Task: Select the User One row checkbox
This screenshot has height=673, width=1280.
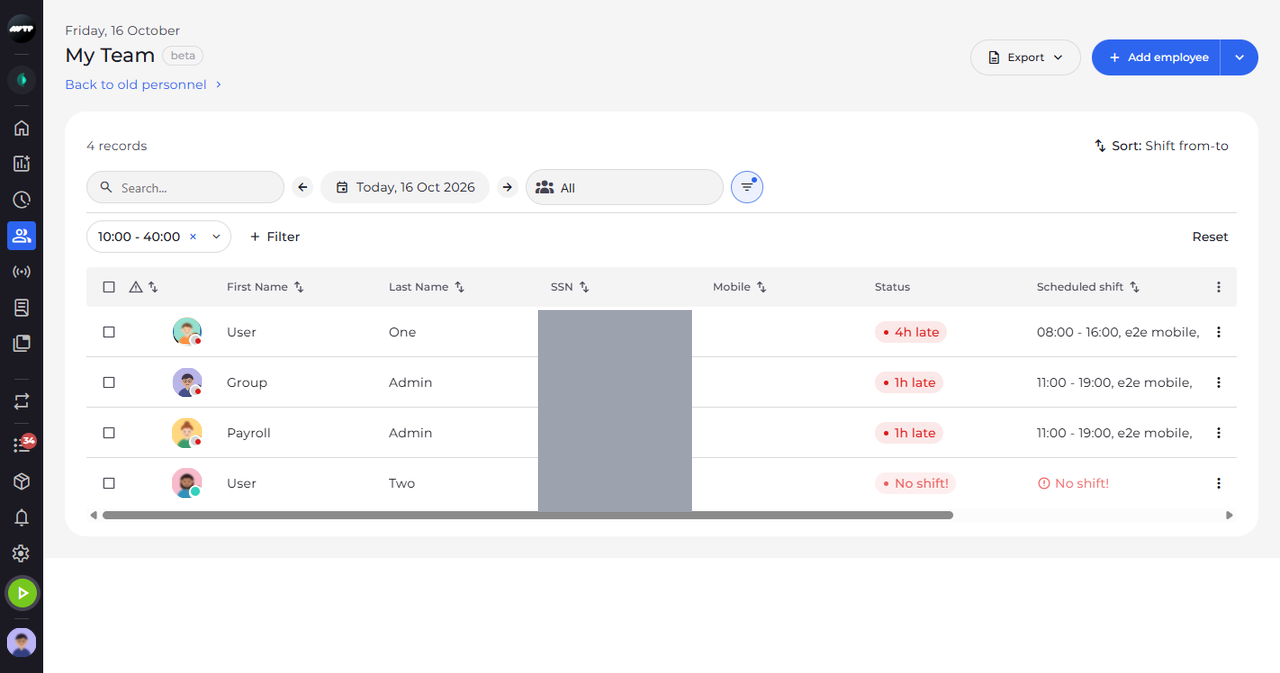Action: tap(109, 332)
